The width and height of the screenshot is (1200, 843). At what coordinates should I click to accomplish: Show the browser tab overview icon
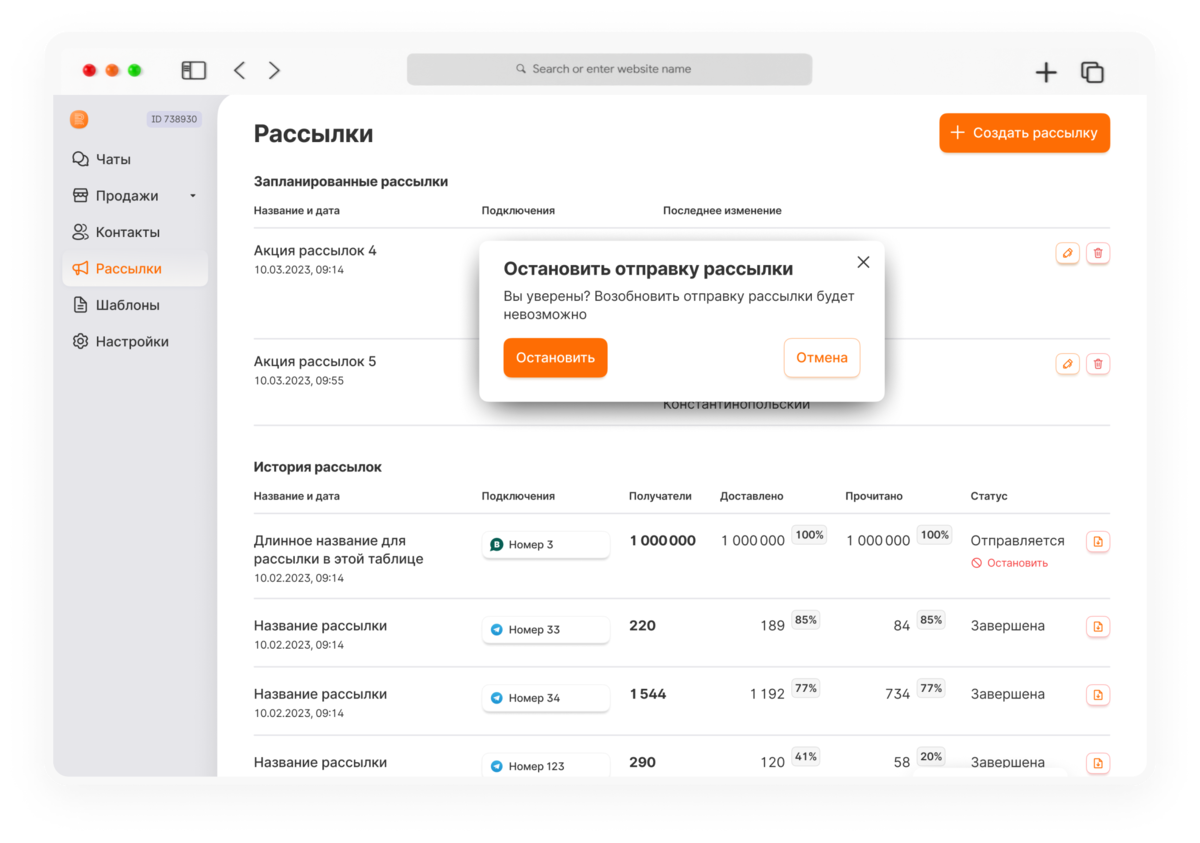tap(1092, 72)
